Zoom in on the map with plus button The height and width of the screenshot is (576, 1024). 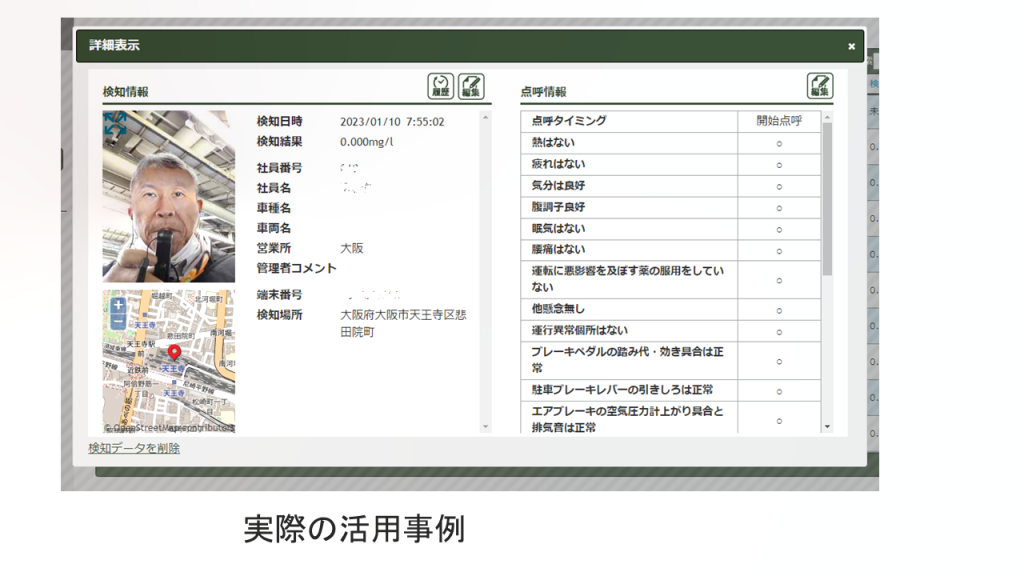point(119,305)
